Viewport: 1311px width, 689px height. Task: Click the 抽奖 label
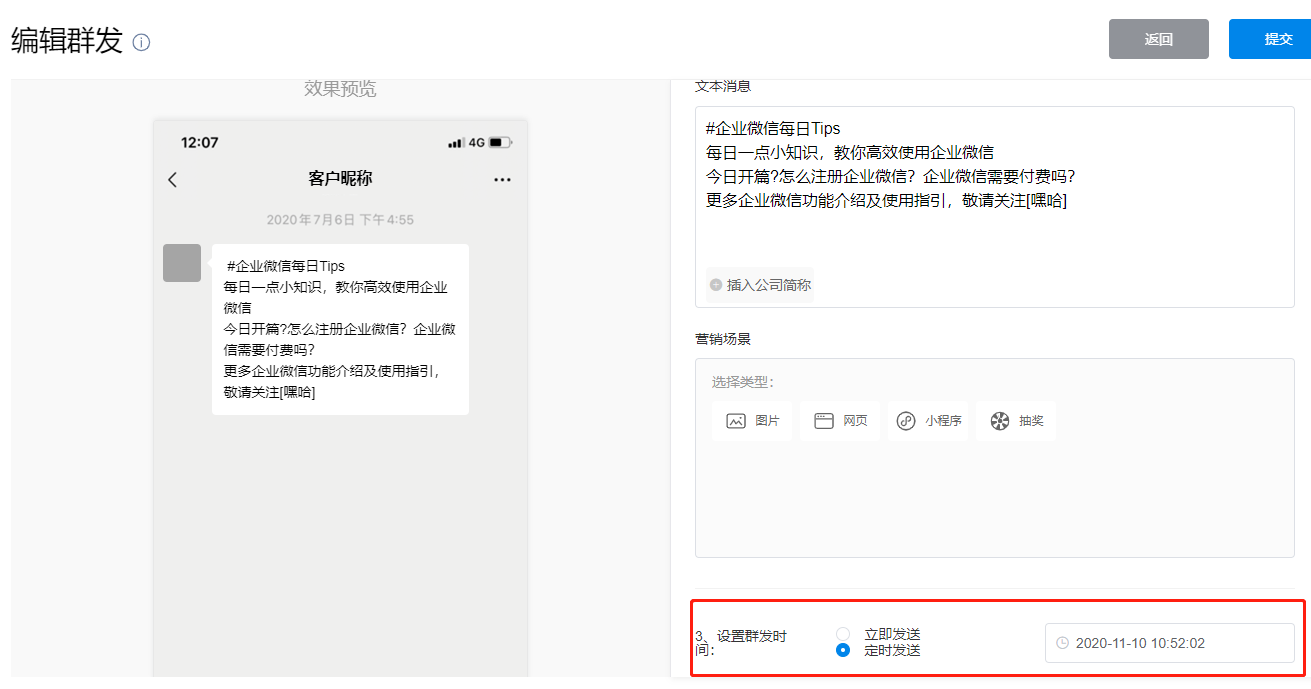[x=1031, y=421]
